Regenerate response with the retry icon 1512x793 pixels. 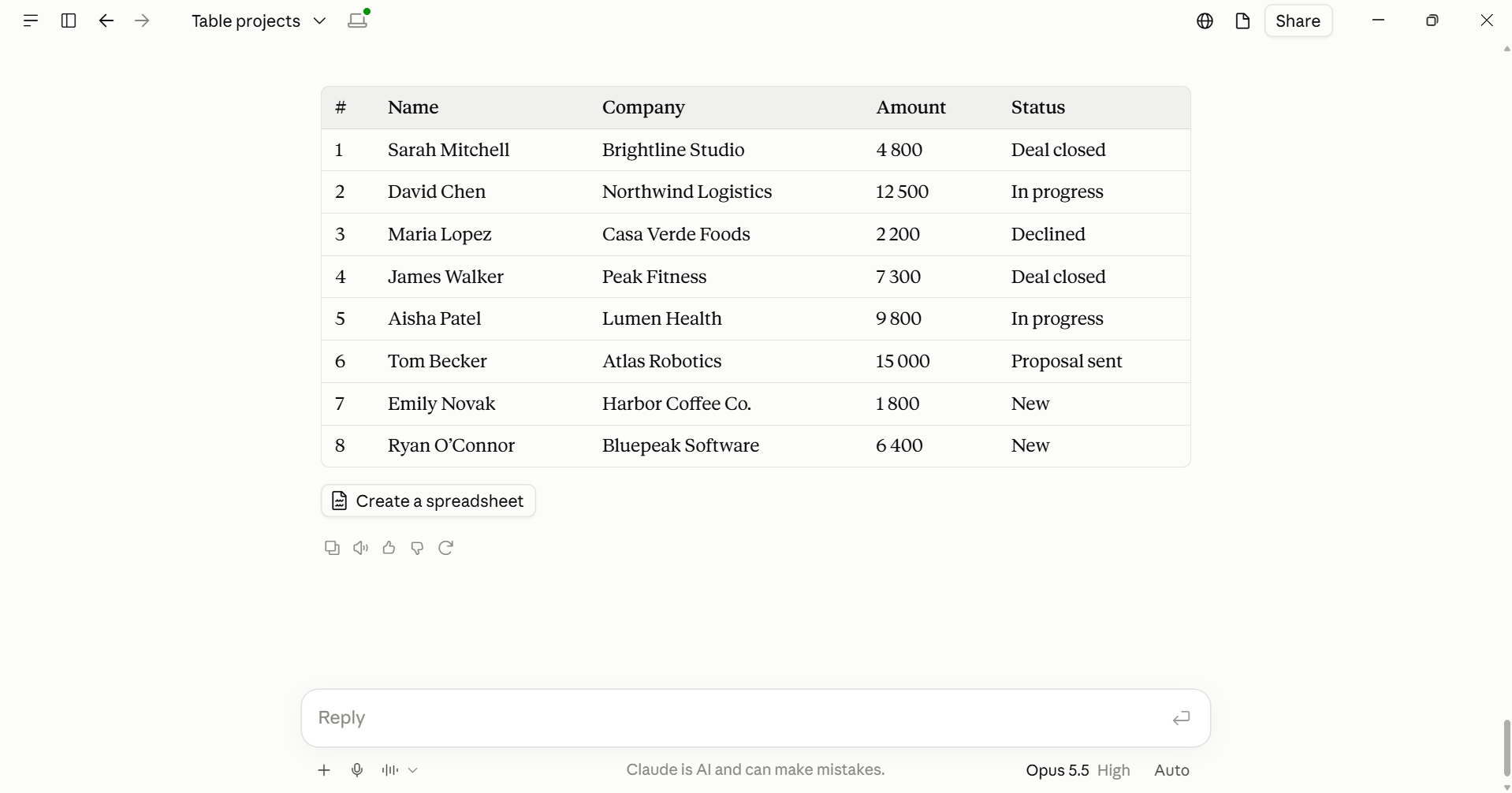point(445,548)
